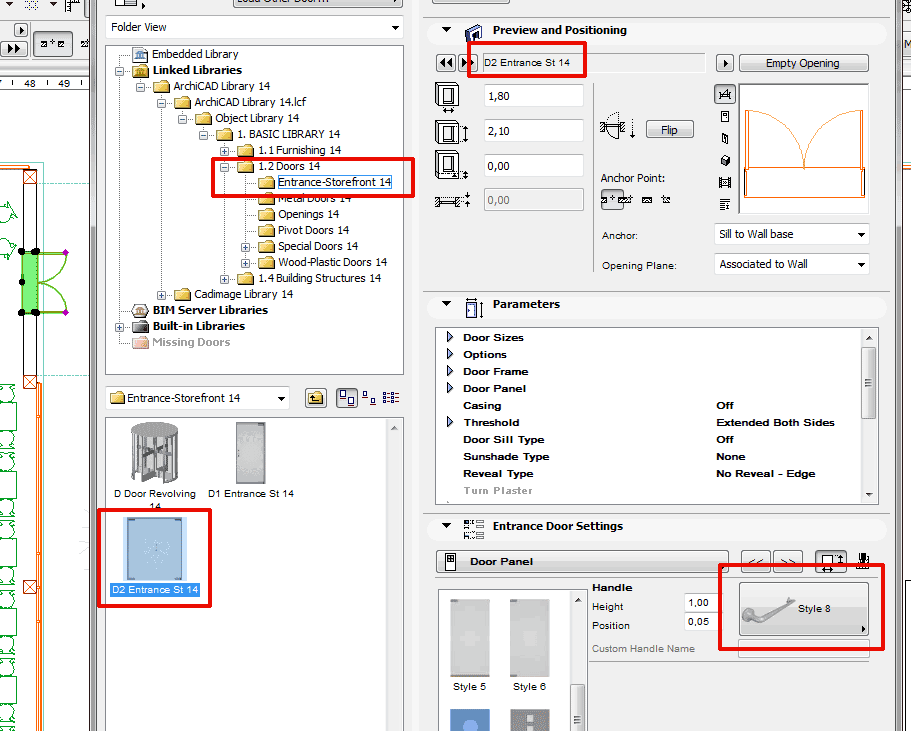The height and width of the screenshot is (731, 911).
Task: Click the sill height field 0,00
Action: [x=533, y=166]
